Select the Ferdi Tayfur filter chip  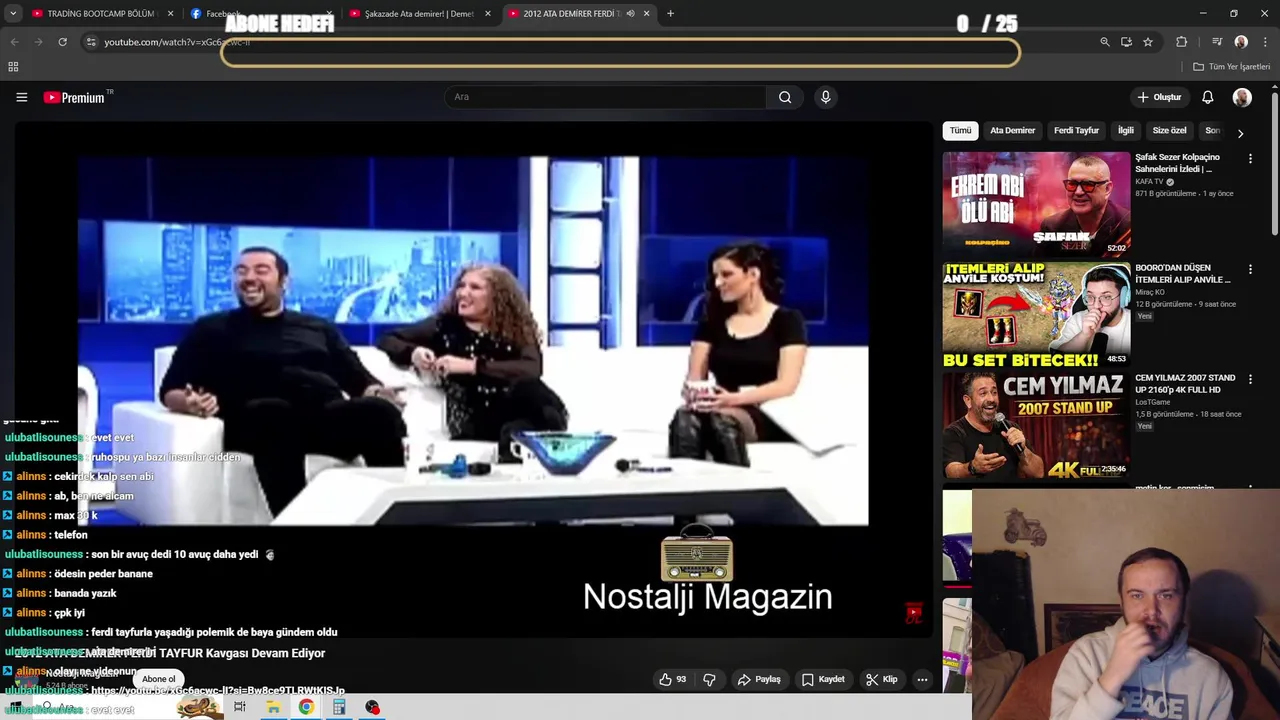click(1076, 130)
